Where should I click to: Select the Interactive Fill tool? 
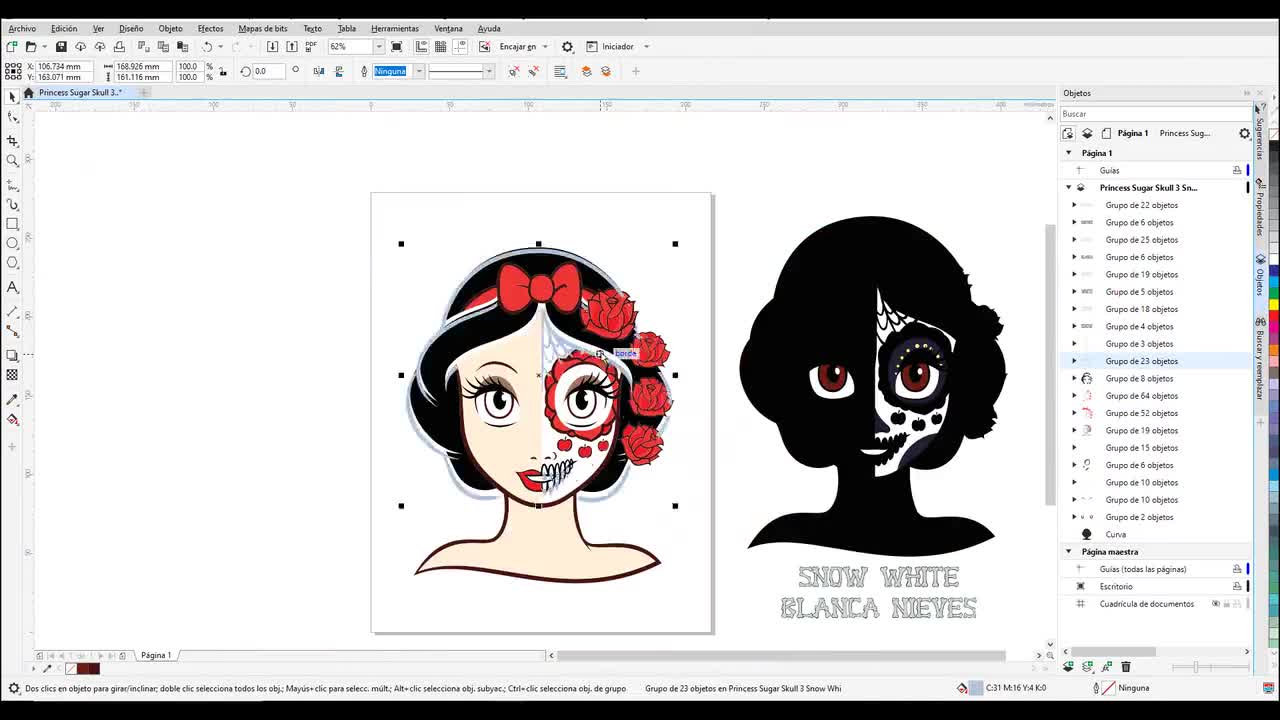point(12,419)
